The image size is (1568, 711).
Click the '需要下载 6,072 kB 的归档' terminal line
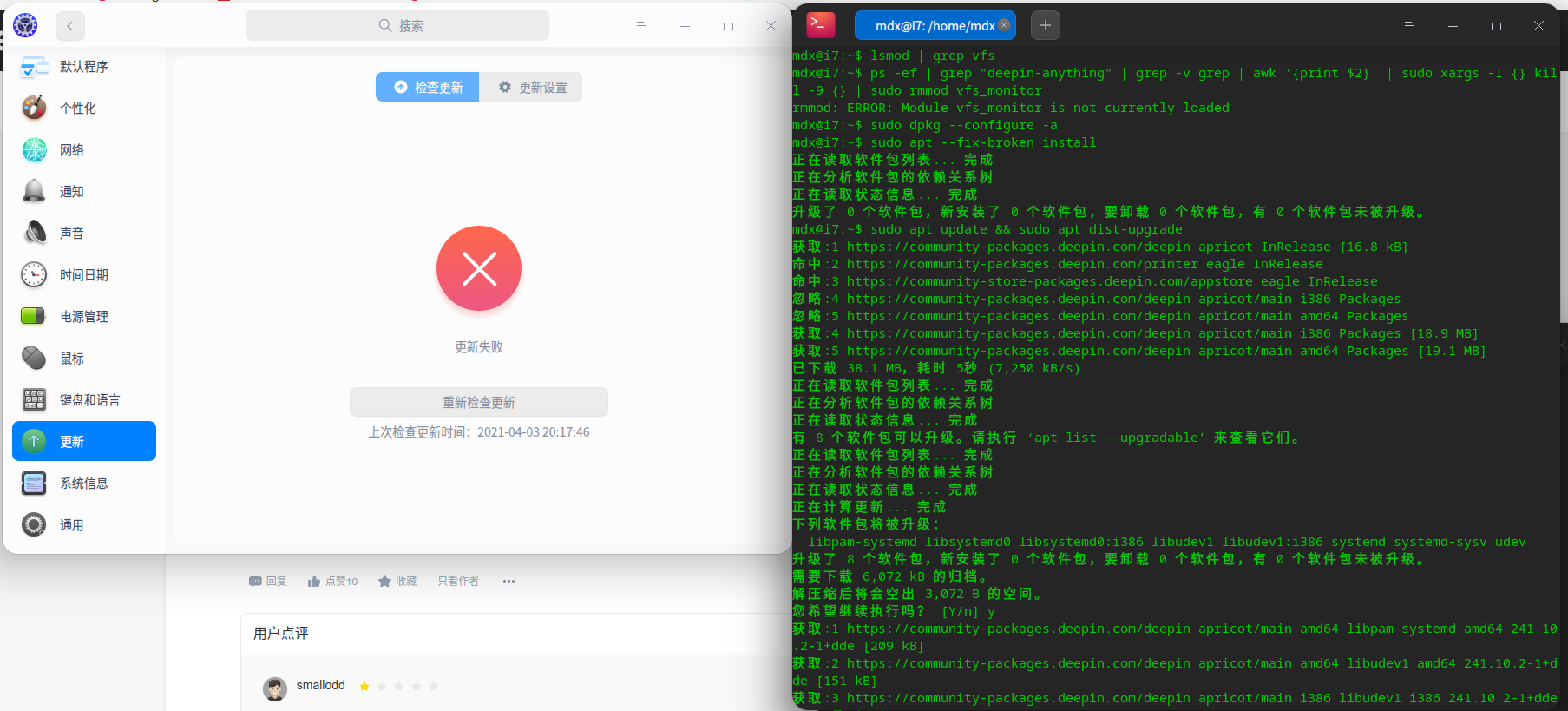890,576
